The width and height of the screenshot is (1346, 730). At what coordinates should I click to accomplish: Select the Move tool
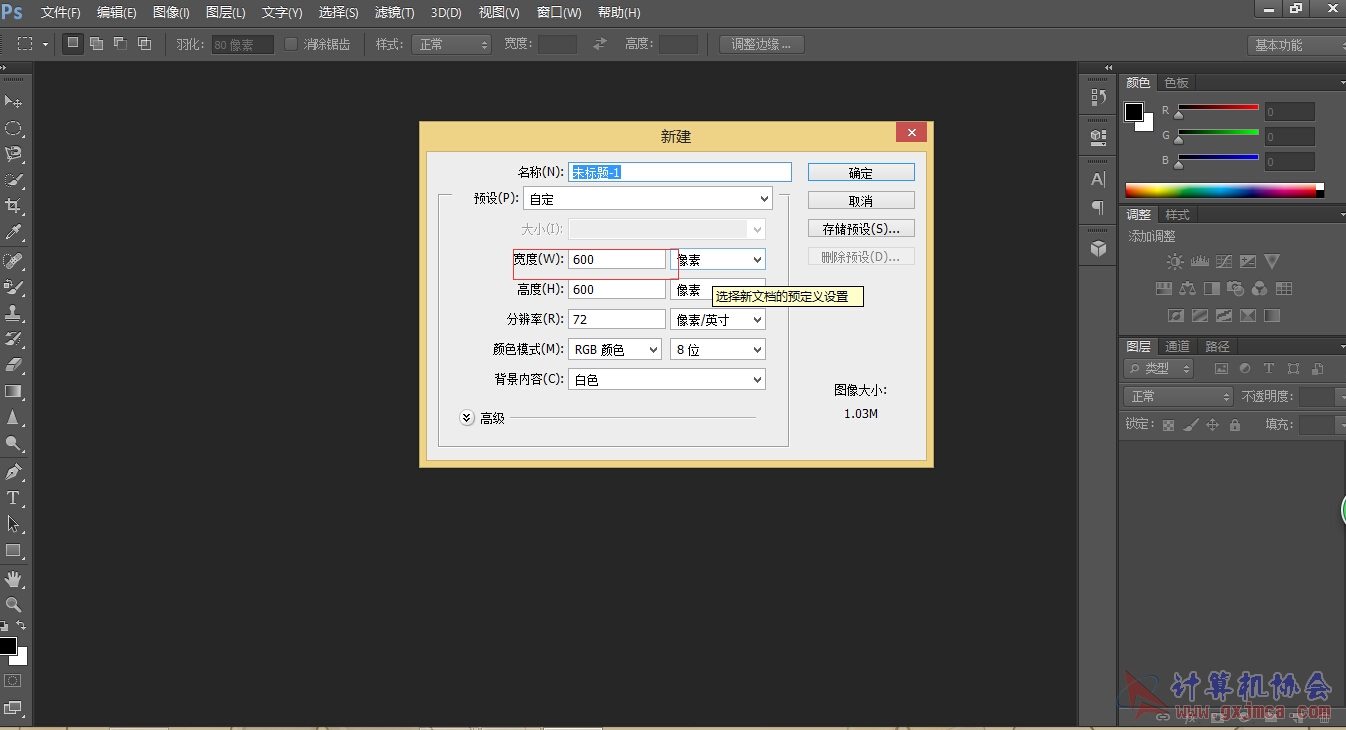(x=14, y=102)
